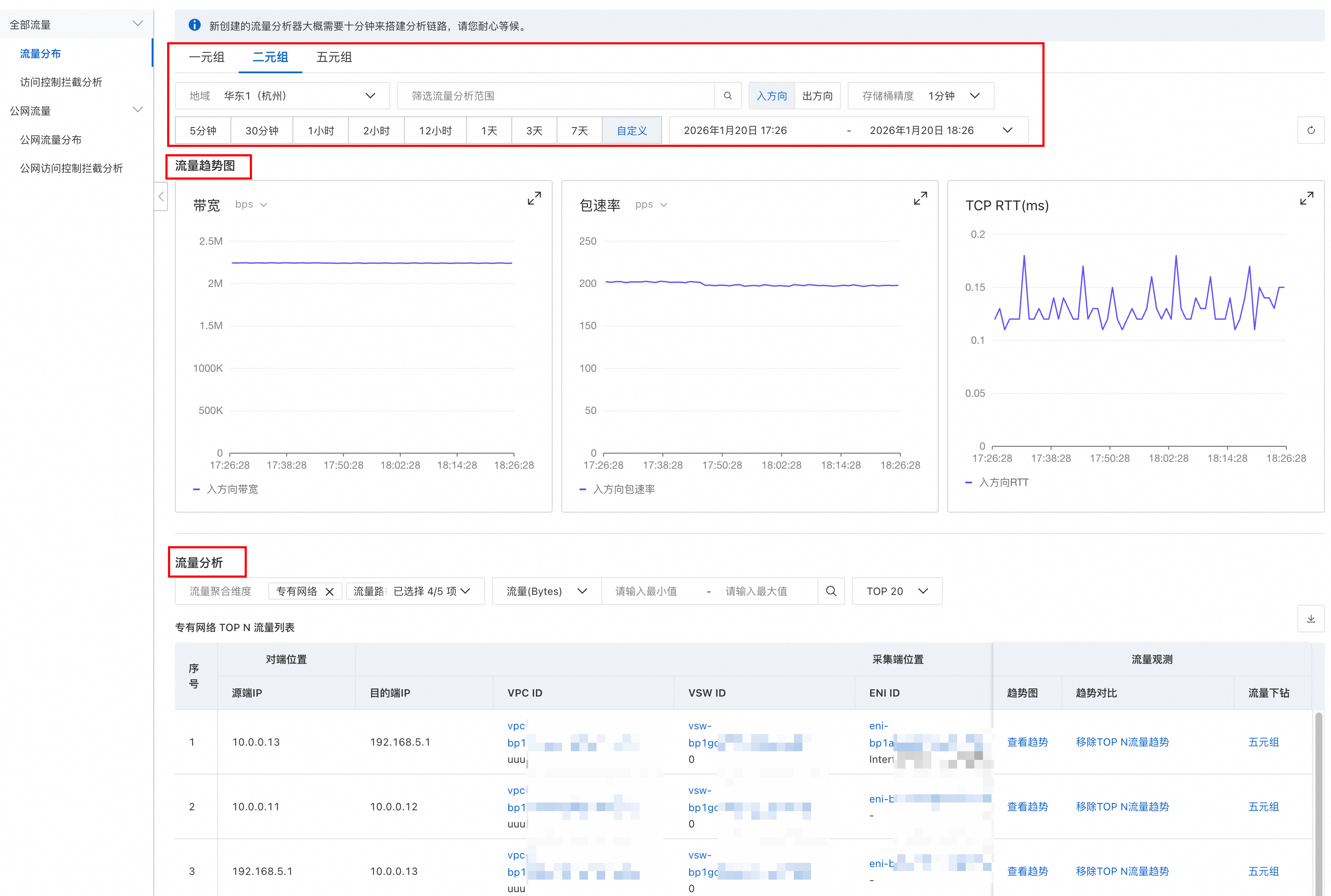This screenshot has width=1331, height=896.
Task: Open 访问控制拦截分析 in sidebar
Action: (x=61, y=82)
